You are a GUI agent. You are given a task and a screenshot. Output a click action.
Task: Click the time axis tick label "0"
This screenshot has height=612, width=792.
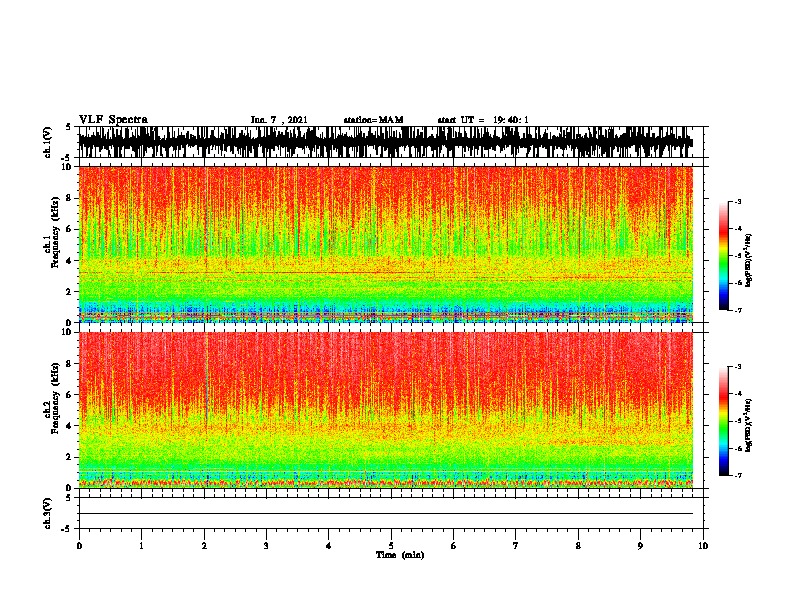(79, 546)
